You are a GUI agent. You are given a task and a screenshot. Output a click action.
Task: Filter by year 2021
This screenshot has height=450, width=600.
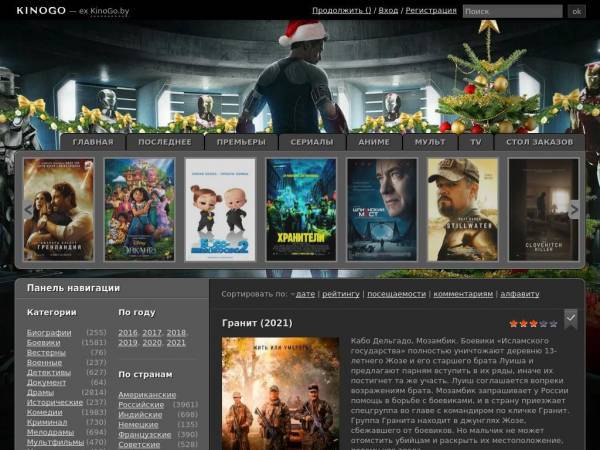[x=176, y=343]
